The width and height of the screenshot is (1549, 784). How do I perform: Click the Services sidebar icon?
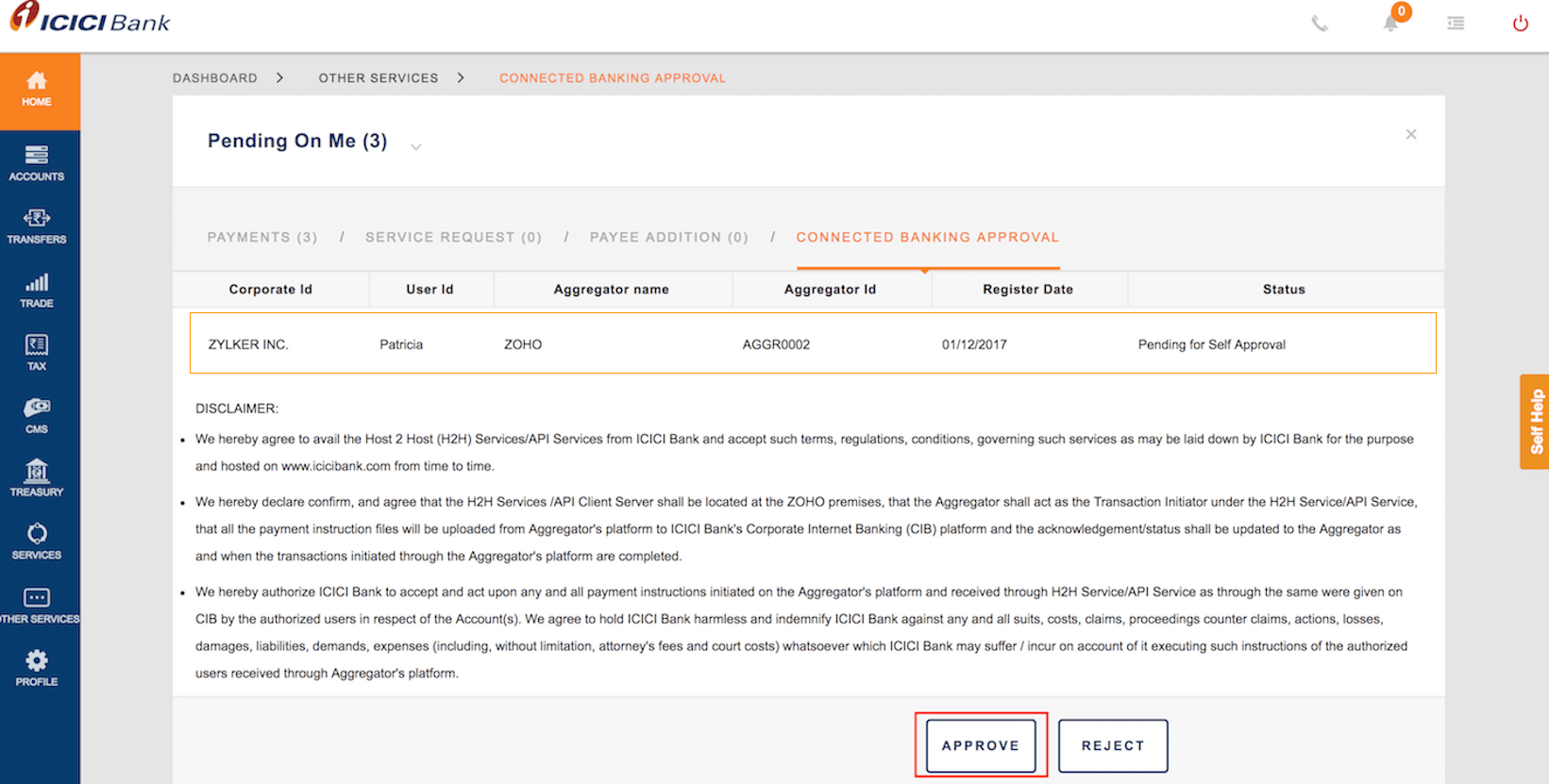(x=37, y=541)
